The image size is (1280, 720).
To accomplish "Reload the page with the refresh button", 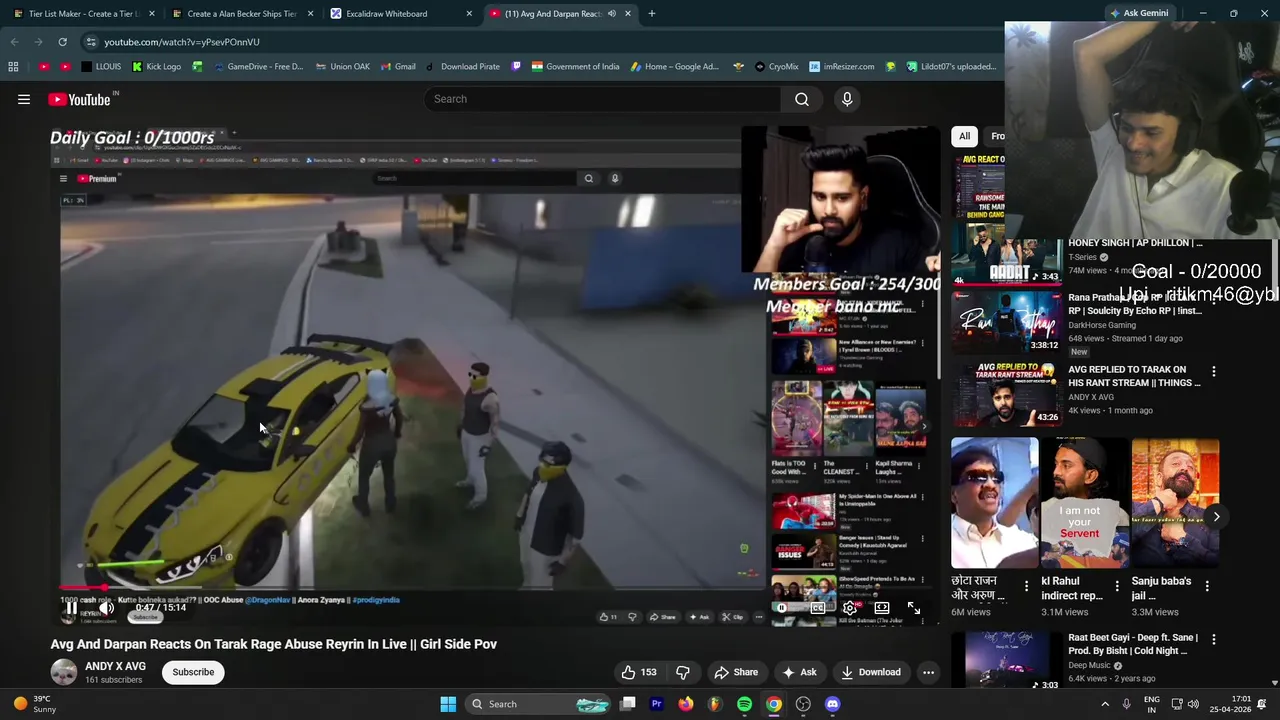I will [x=62, y=42].
